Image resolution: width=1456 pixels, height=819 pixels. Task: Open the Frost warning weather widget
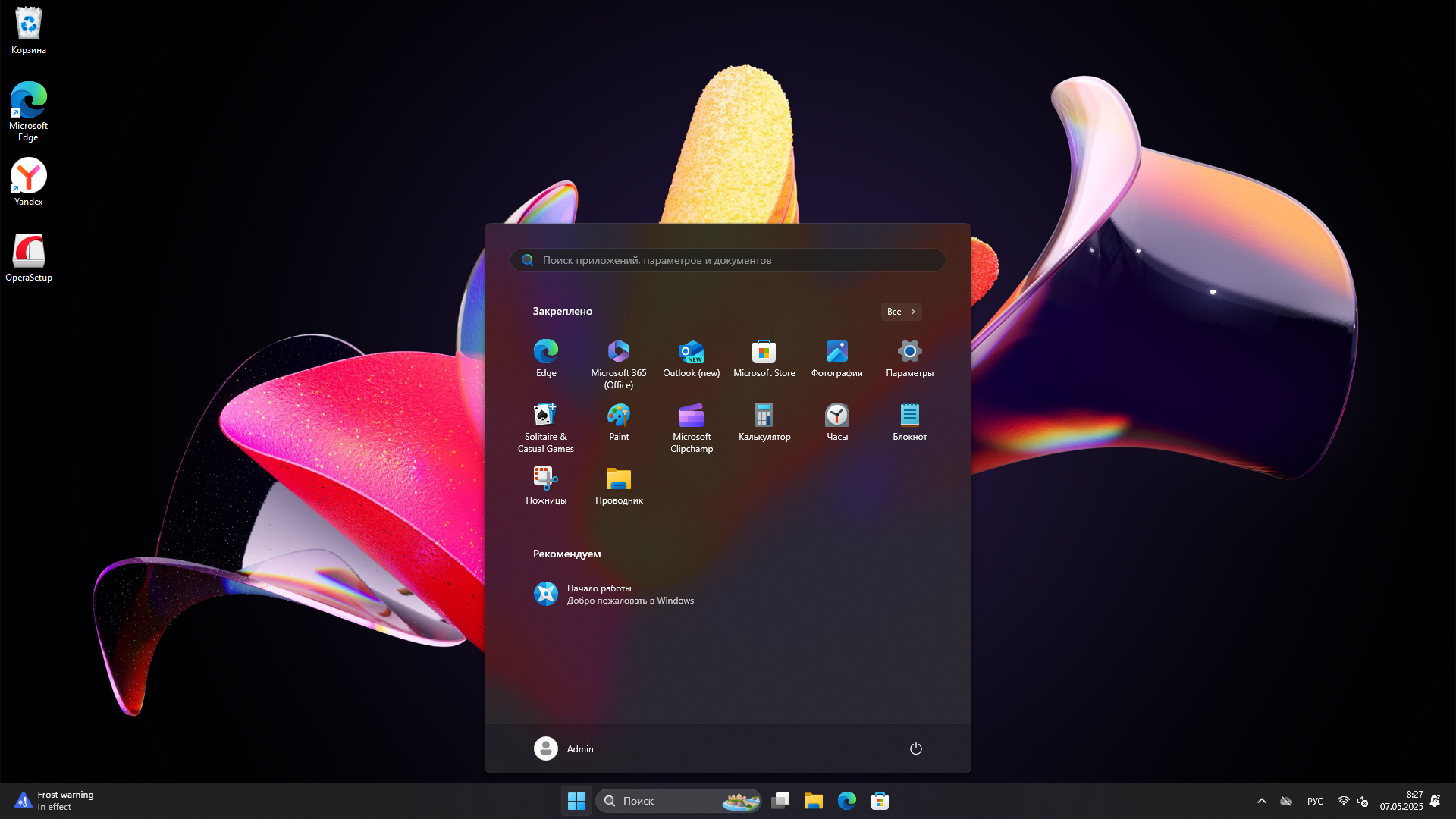[x=55, y=801]
